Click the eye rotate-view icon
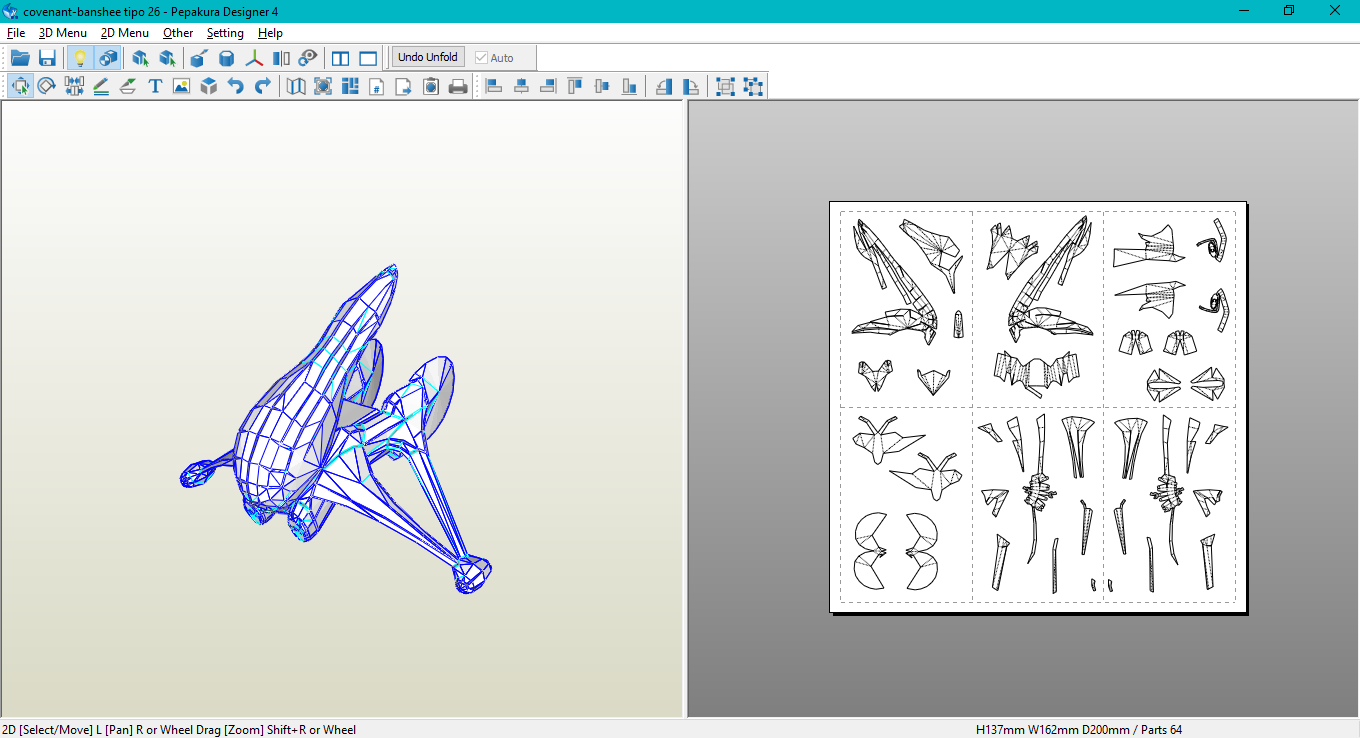 [308, 57]
